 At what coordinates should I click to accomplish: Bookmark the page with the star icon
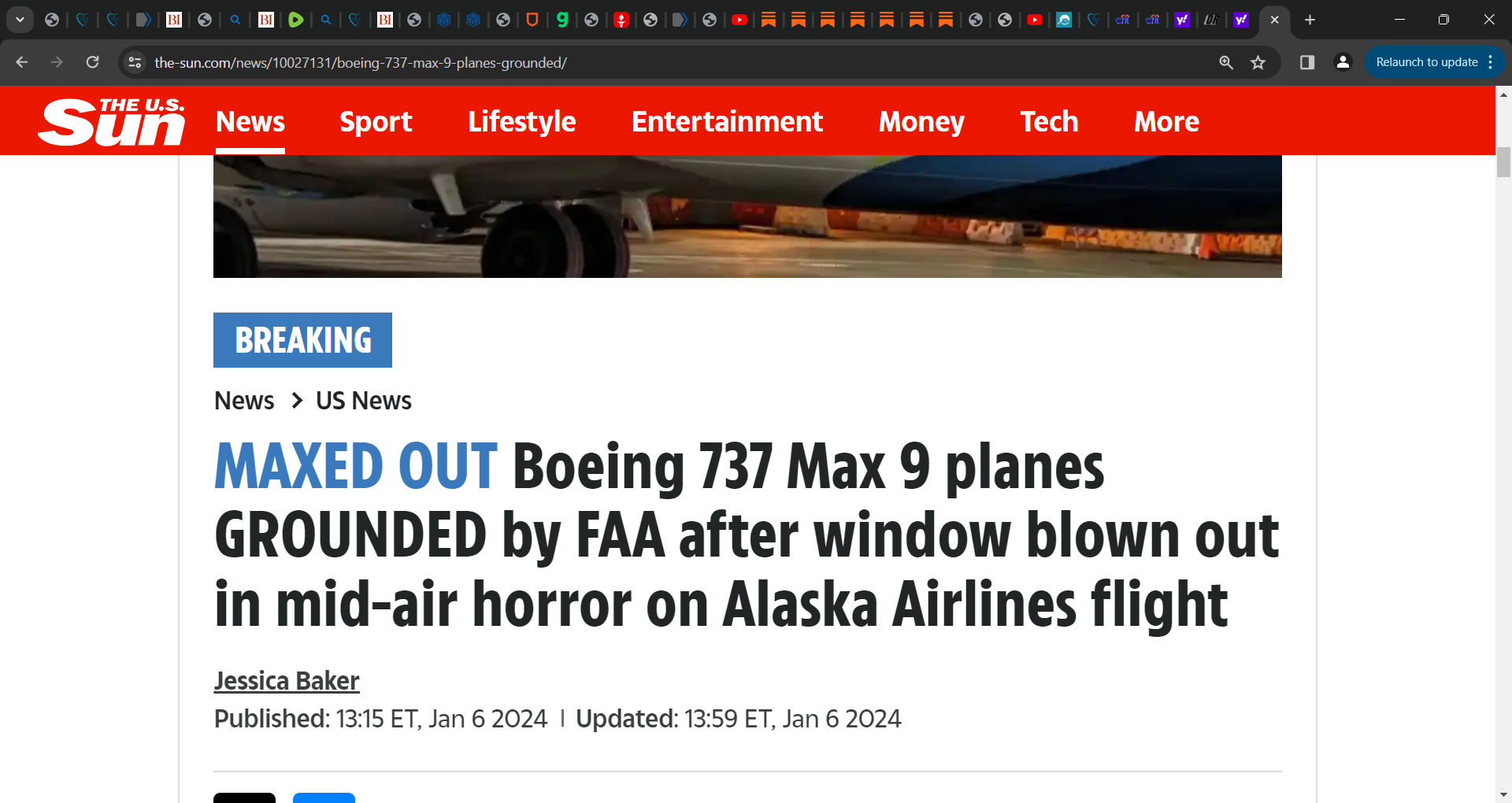click(1258, 62)
